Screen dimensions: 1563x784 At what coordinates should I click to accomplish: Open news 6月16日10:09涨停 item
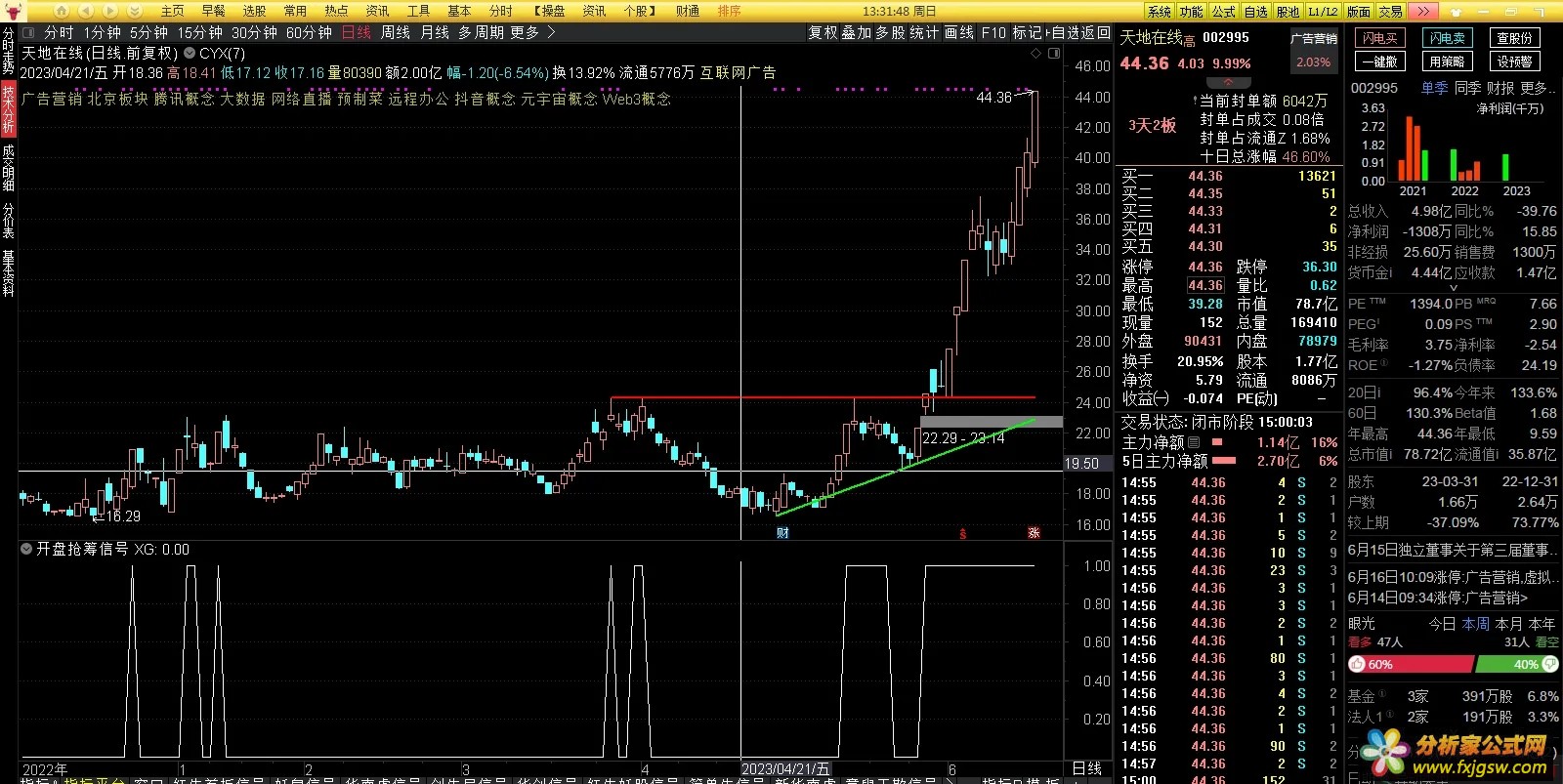pyautogui.click(x=1452, y=577)
